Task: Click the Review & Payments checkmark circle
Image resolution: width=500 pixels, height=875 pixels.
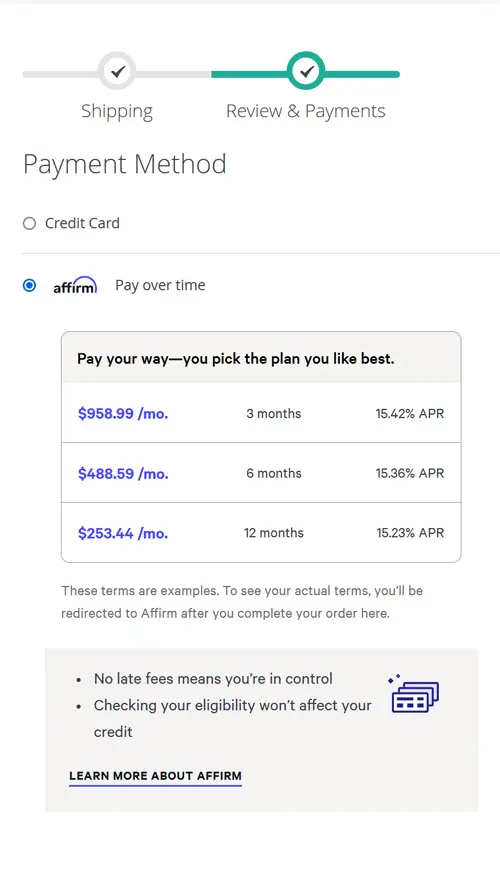Action: [306, 71]
